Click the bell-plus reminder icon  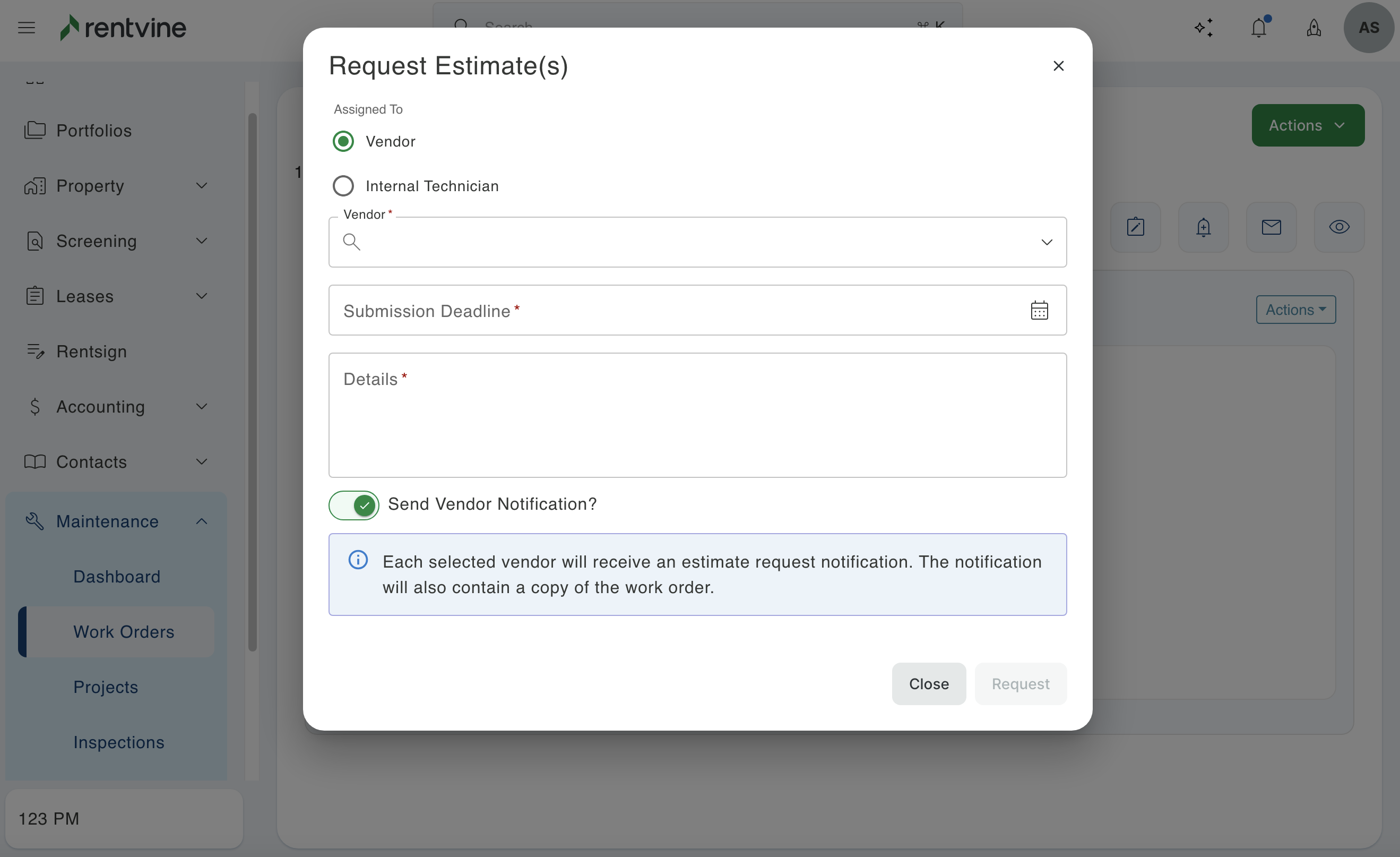[1203, 227]
